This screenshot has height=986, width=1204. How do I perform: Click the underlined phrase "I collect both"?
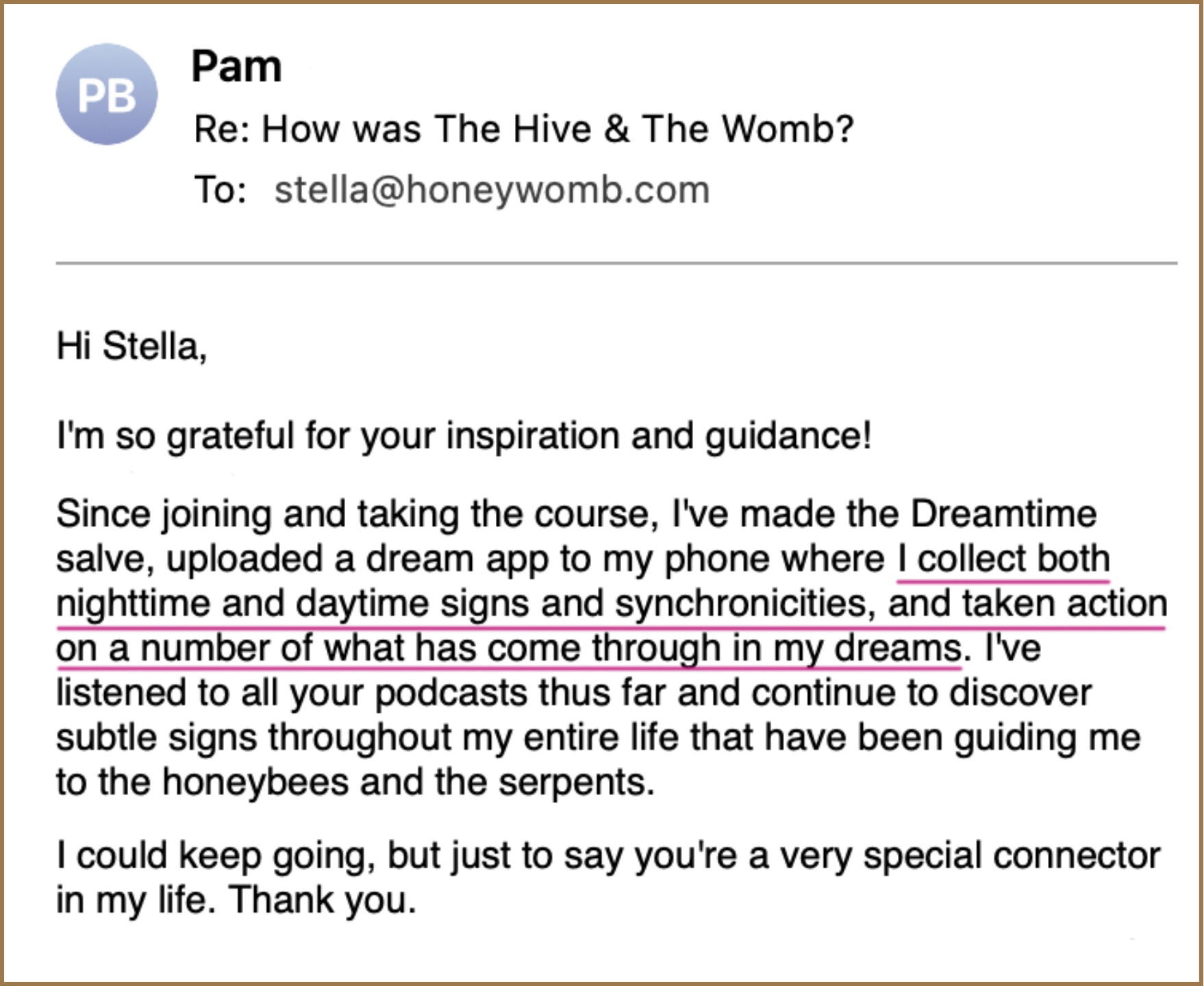tap(1003, 559)
